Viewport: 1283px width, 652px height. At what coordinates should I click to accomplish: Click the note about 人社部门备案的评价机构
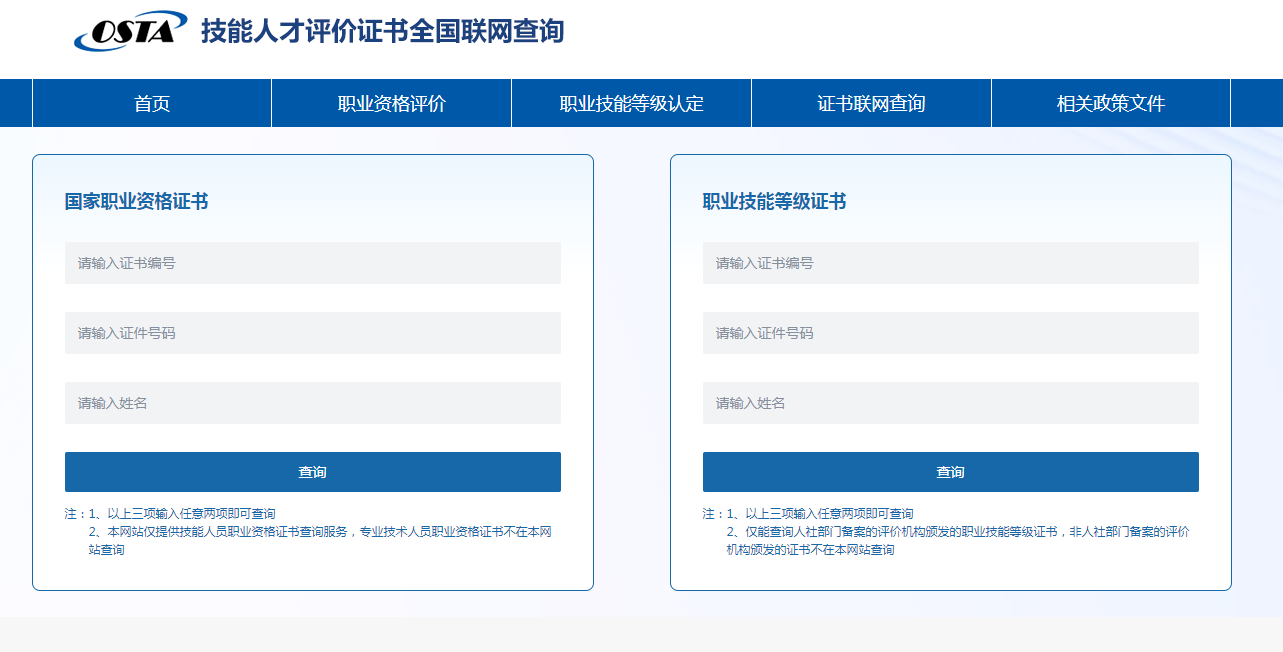tap(957, 532)
